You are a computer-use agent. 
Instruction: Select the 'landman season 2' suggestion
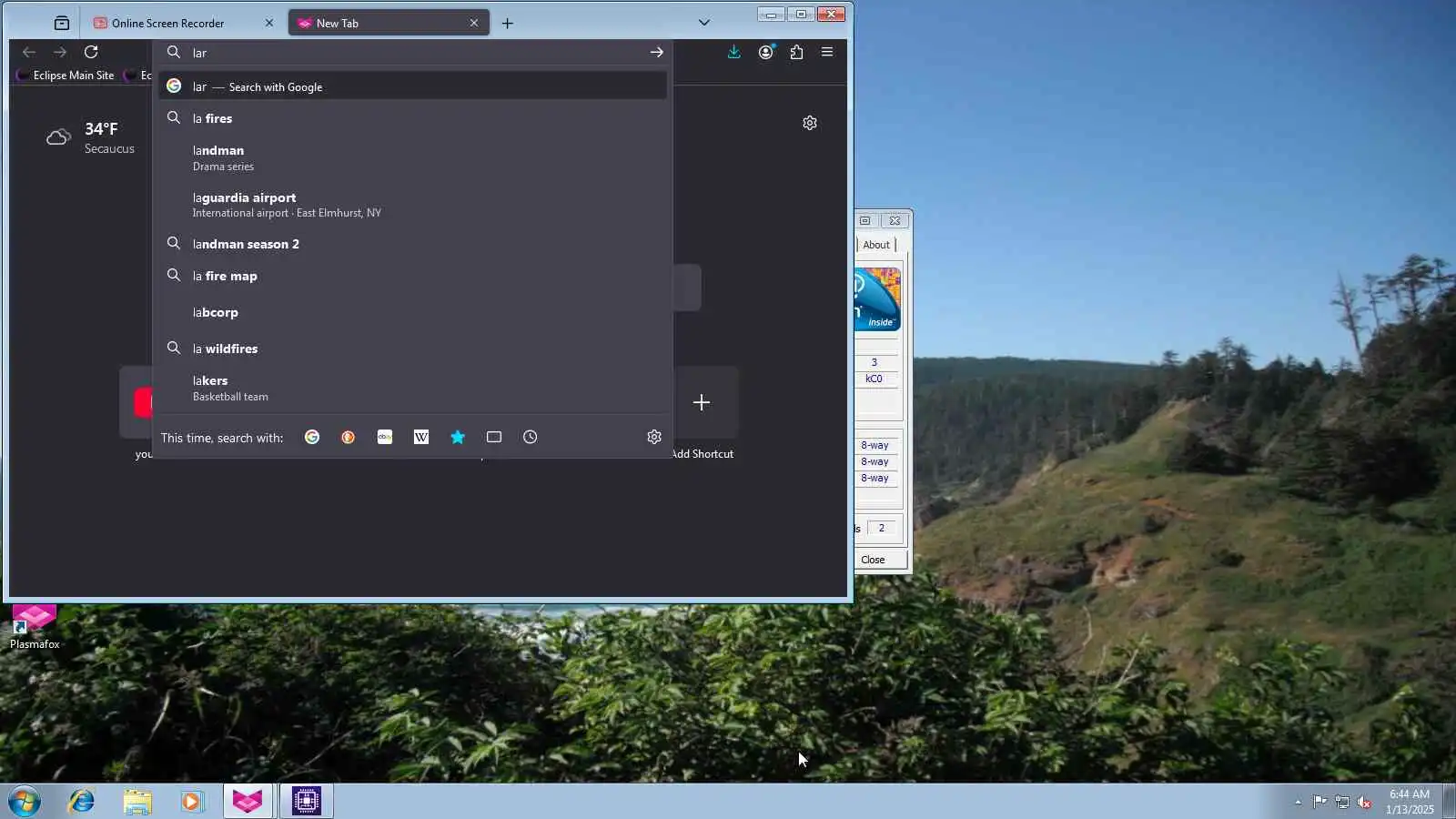412,244
